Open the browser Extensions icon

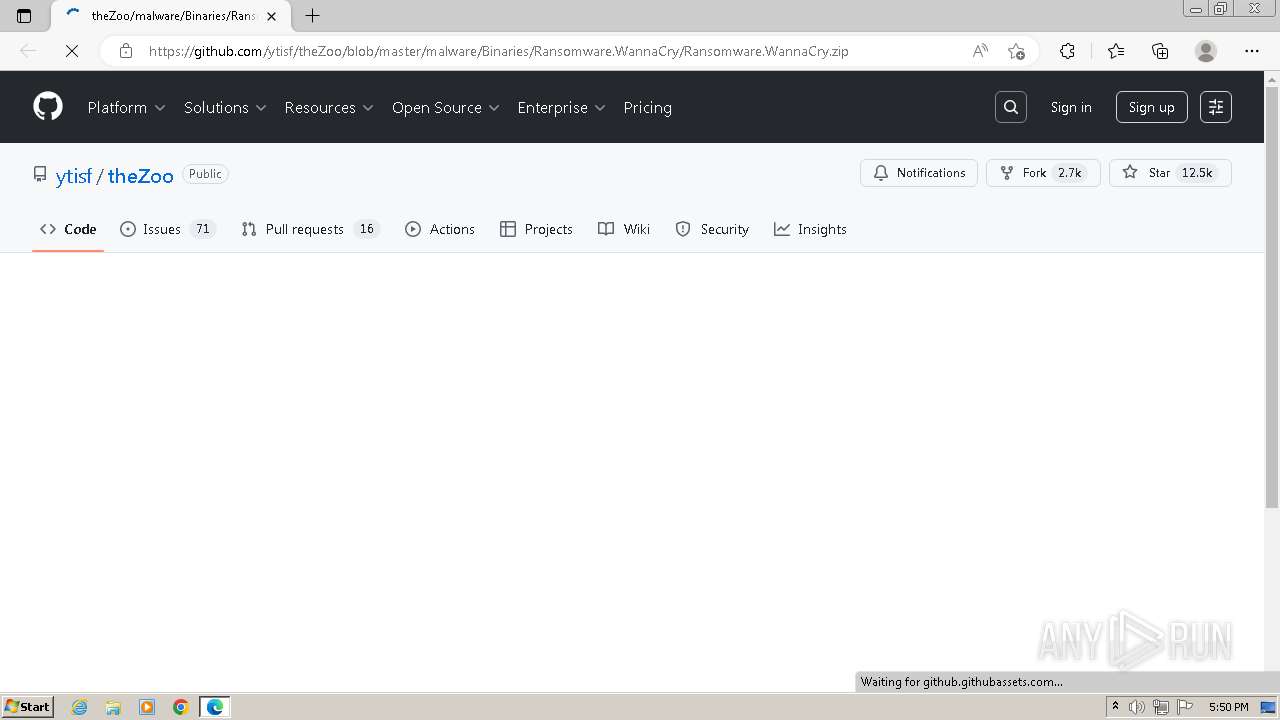pos(1067,51)
